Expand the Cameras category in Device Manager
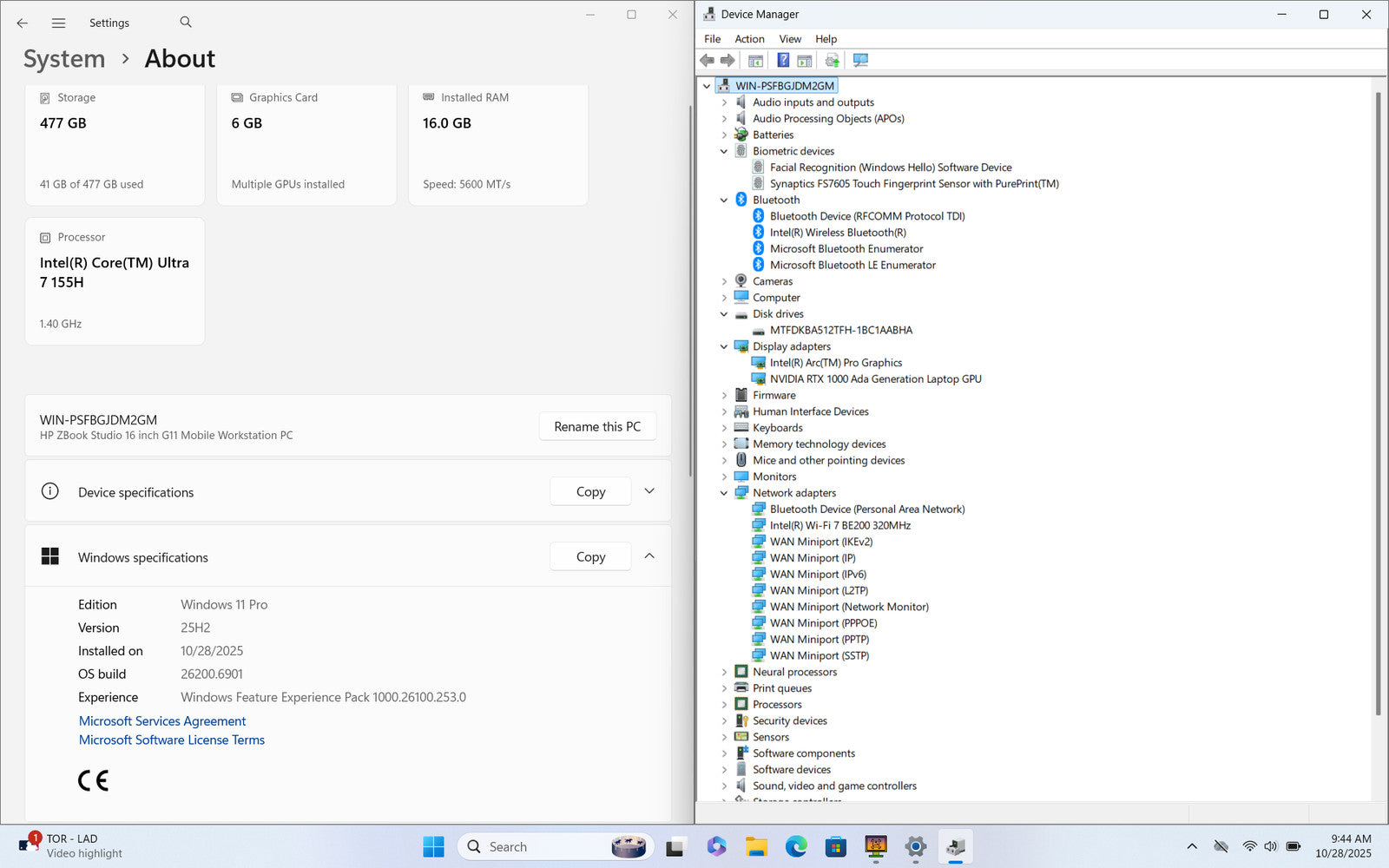The width and height of the screenshot is (1389, 868). coord(724,281)
